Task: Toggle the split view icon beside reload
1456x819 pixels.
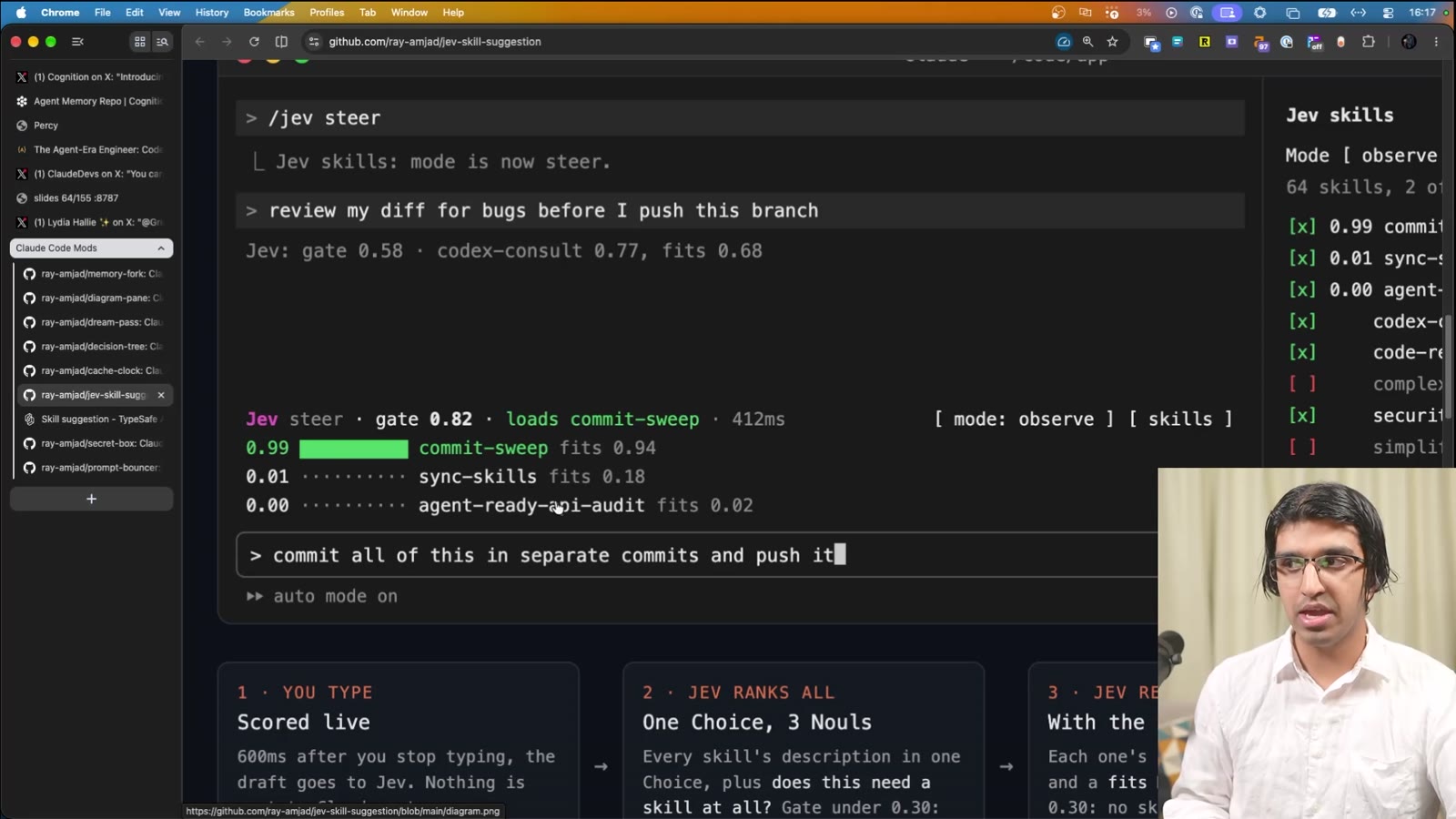Action: [281, 42]
